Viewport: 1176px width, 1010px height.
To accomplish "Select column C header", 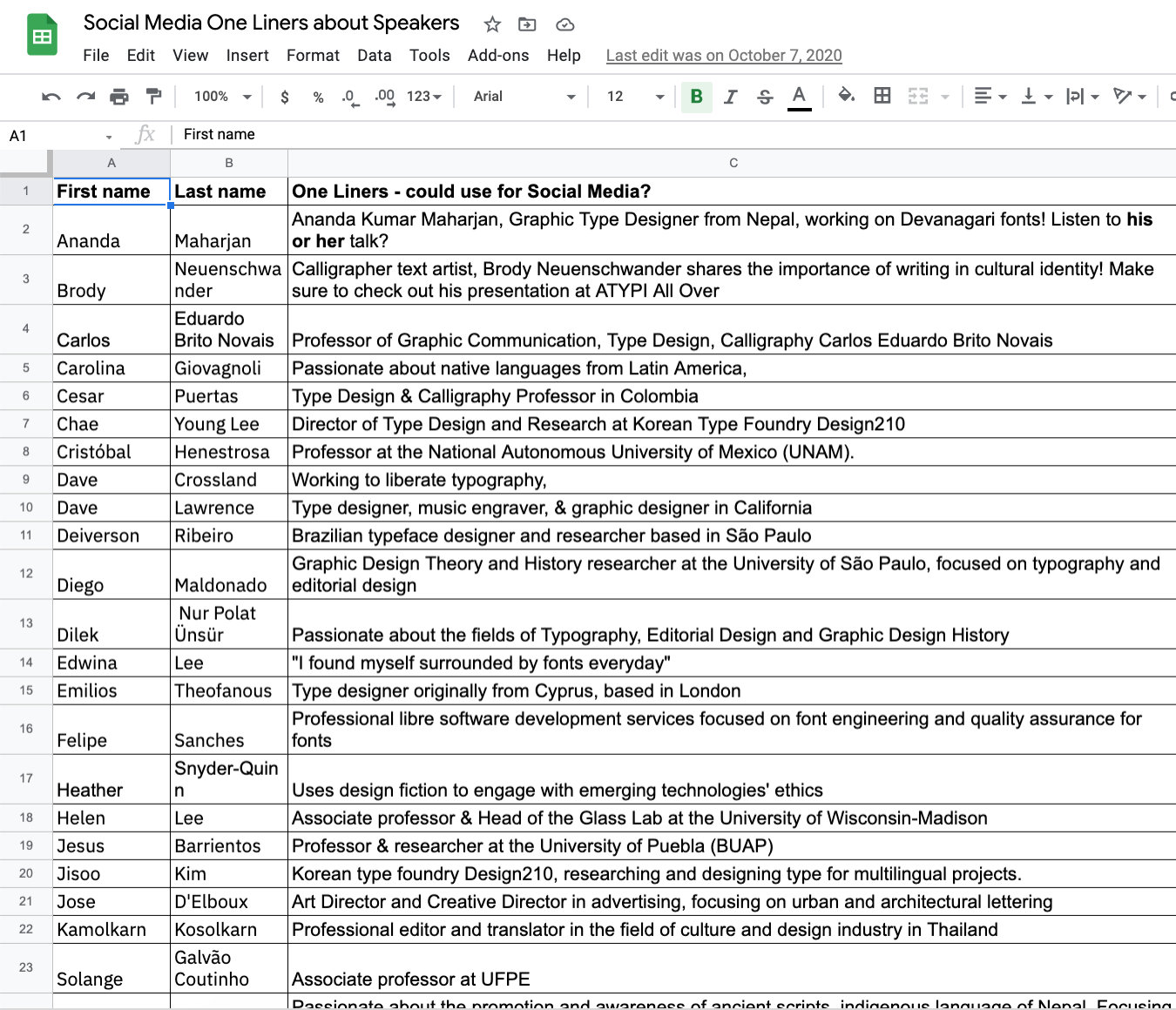I will pyautogui.click(x=732, y=163).
